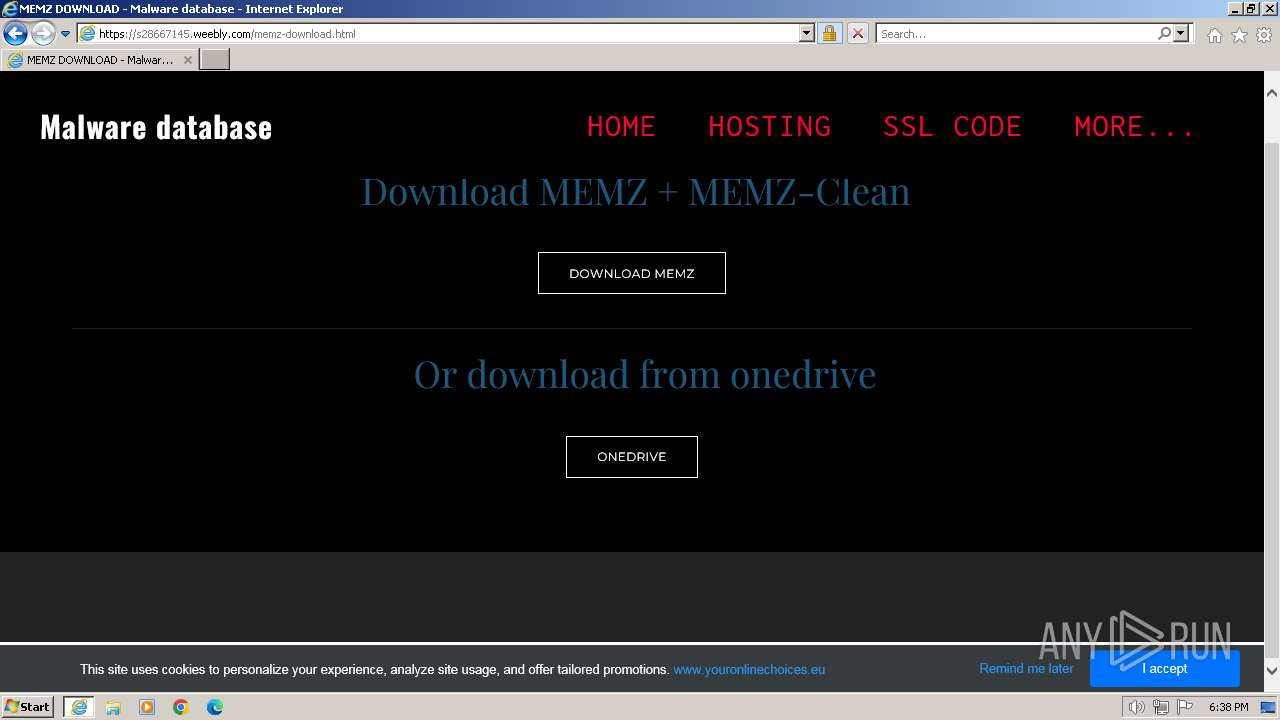
Task: Click the search magnifier icon
Action: click(x=1164, y=33)
